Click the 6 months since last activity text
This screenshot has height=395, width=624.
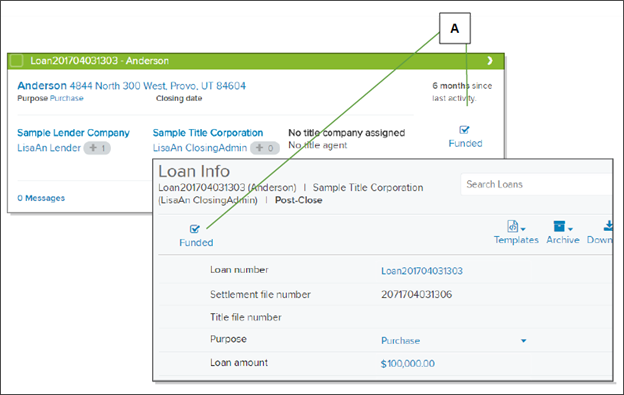[x=462, y=92]
